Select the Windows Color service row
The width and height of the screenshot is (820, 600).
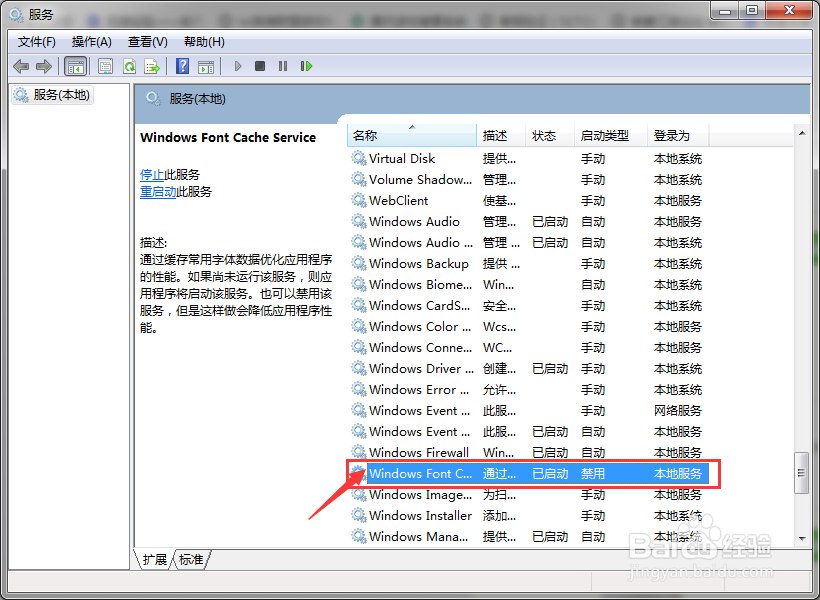[x=528, y=326]
